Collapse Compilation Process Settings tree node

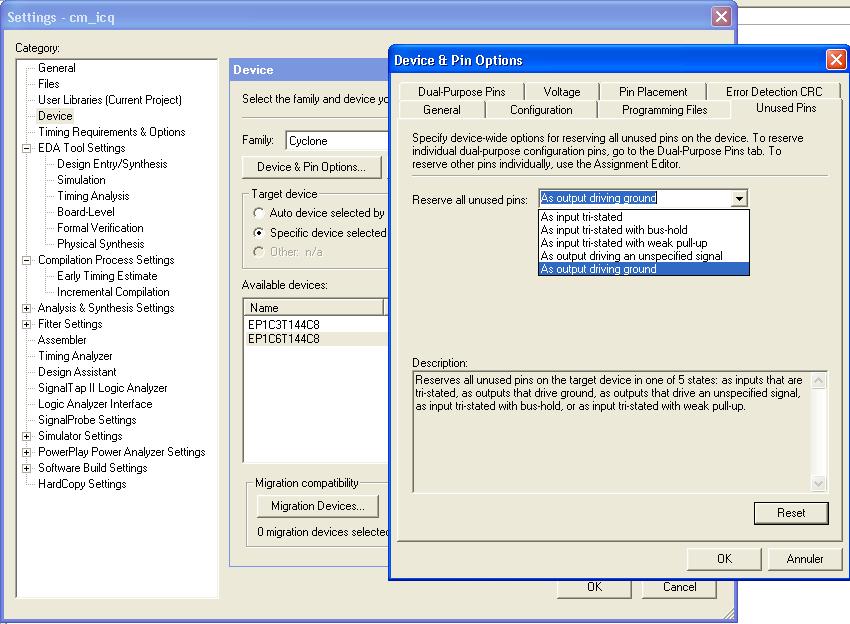click(26, 260)
